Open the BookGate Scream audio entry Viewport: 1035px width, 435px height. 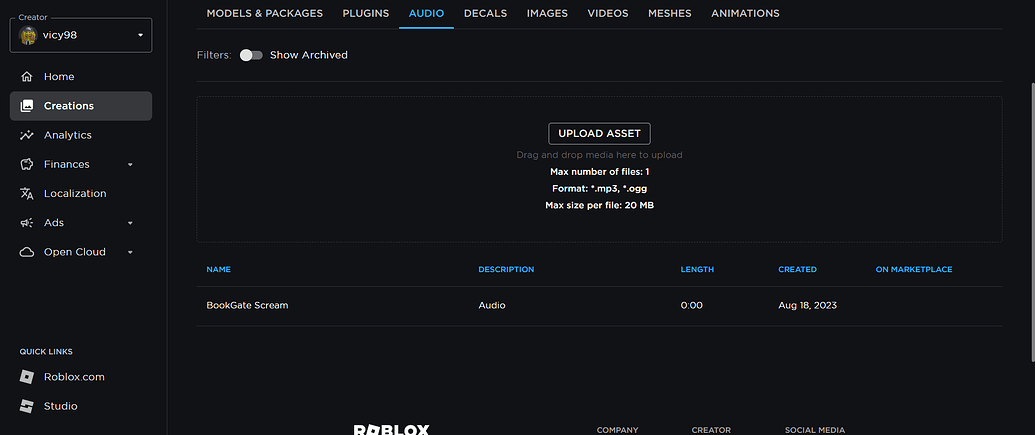pyautogui.click(x=248, y=306)
